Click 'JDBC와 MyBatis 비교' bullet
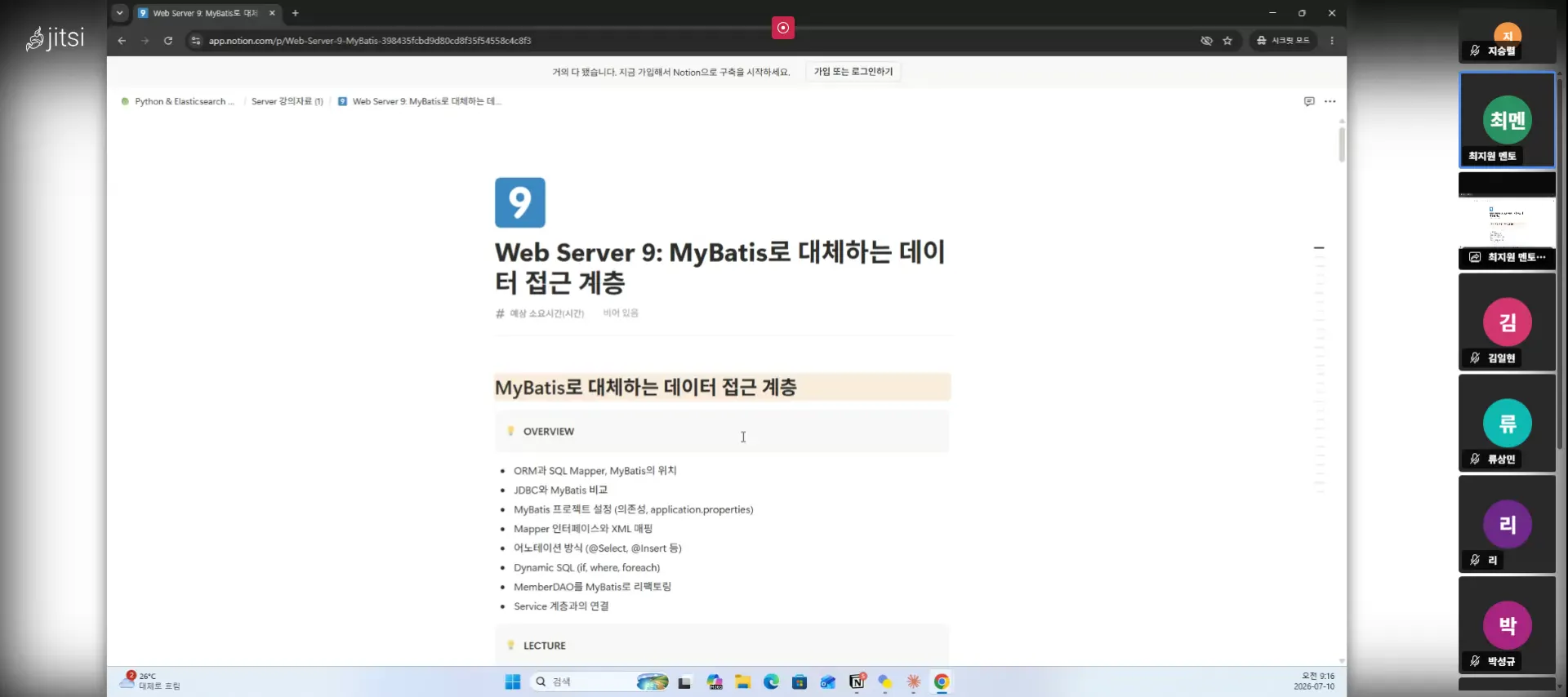Viewport: 1568px width, 697px height. click(560, 491)
